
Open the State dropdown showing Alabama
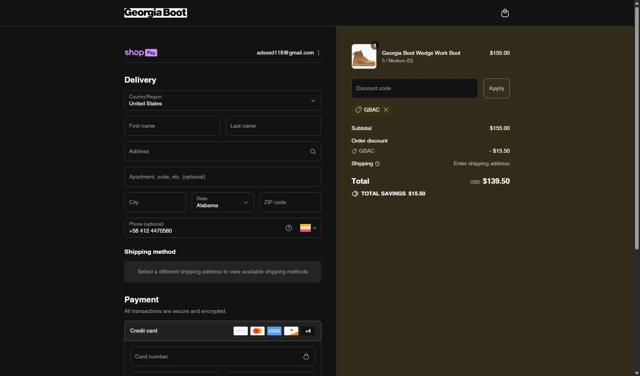pos(222,202)
